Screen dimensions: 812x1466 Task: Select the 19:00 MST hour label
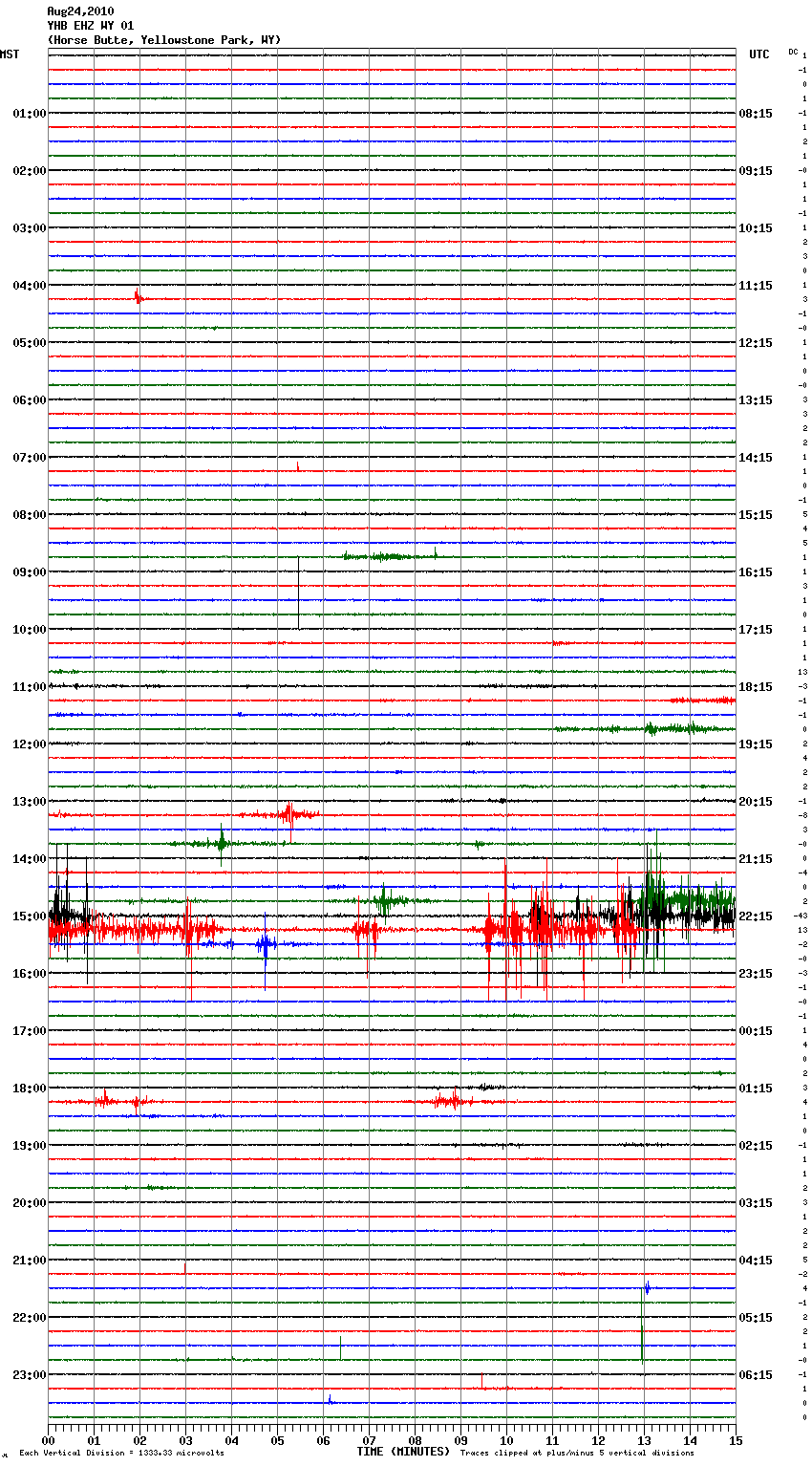pyautogui.click(x=30, y=1146)
